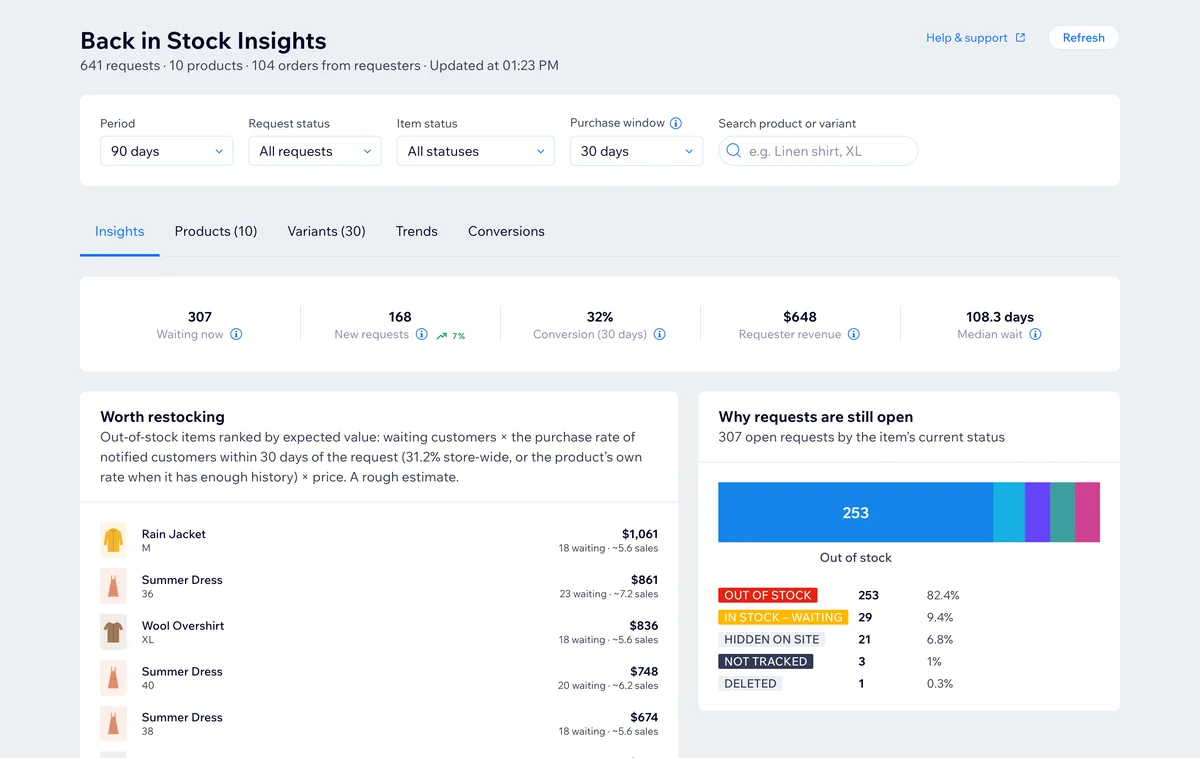This screenshot has height=758, width=1200.
Task: Open the Trends tab
Action: click(x=417, y=231)
